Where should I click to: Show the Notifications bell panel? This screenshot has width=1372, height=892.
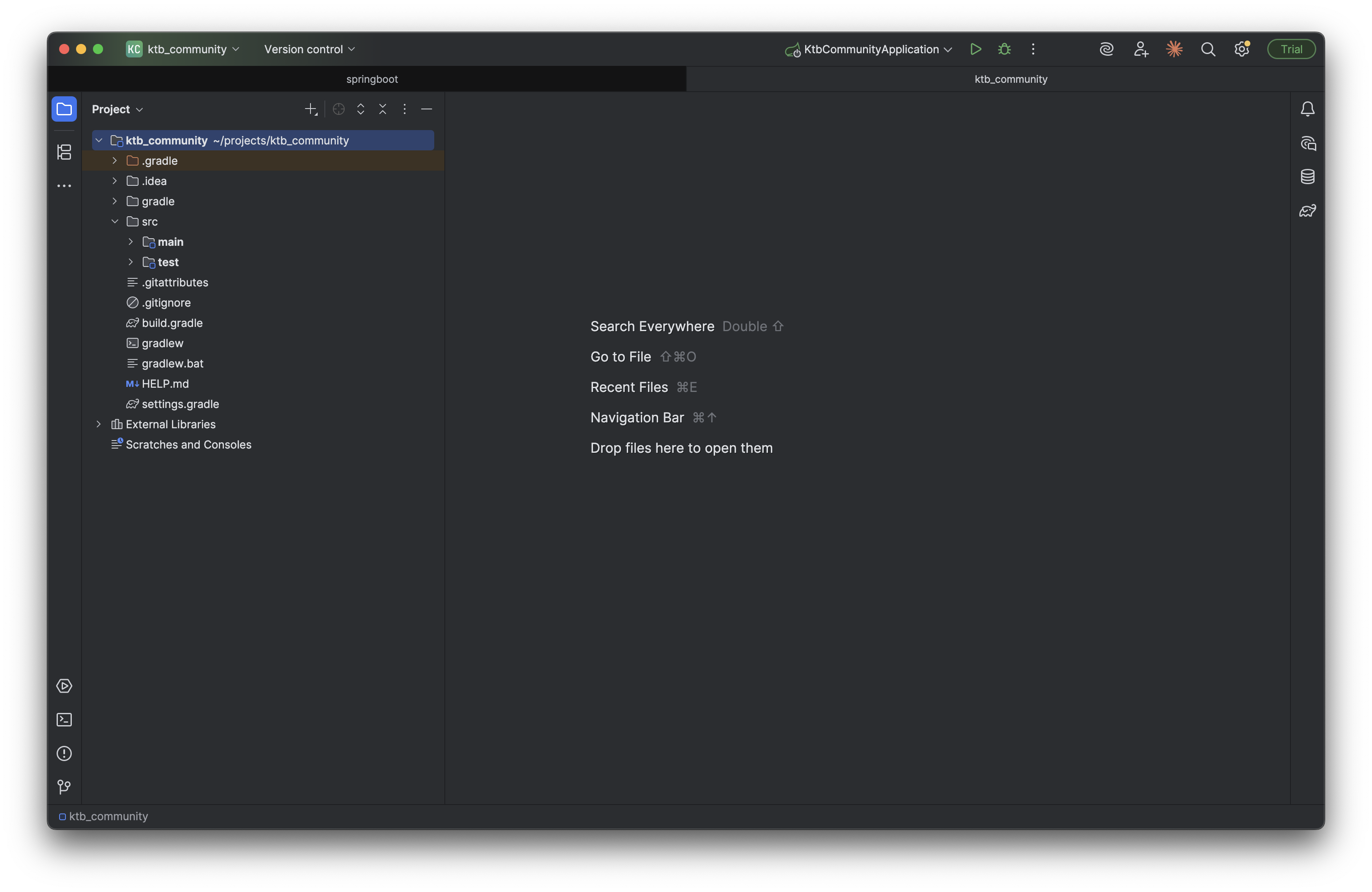[x=1307, y=109]
